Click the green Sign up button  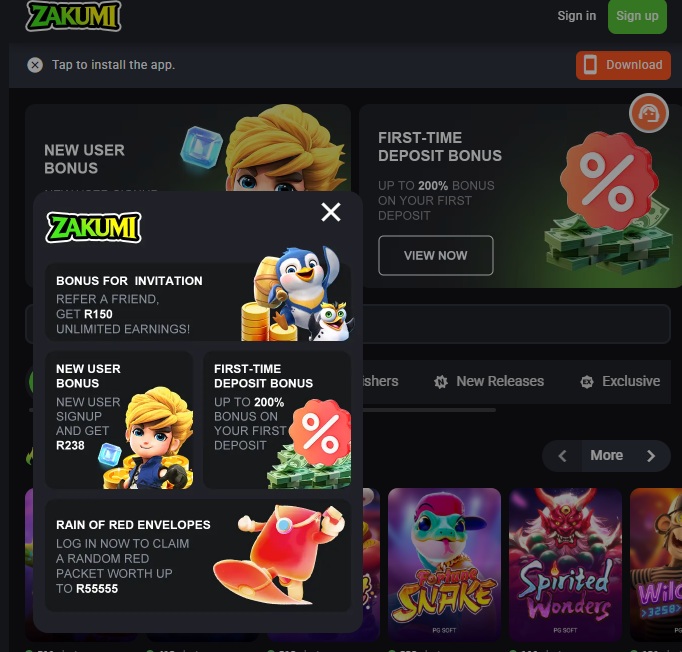click(x=637, y=17)
